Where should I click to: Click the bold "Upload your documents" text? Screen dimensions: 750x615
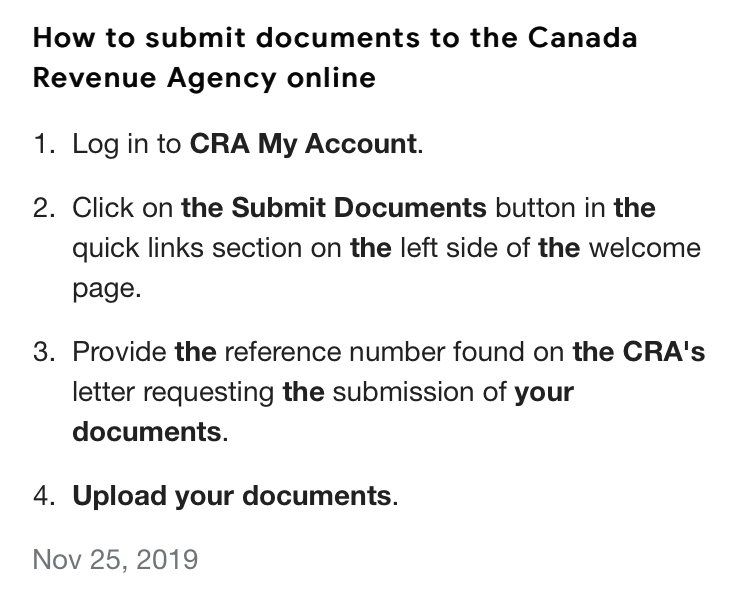232,496
